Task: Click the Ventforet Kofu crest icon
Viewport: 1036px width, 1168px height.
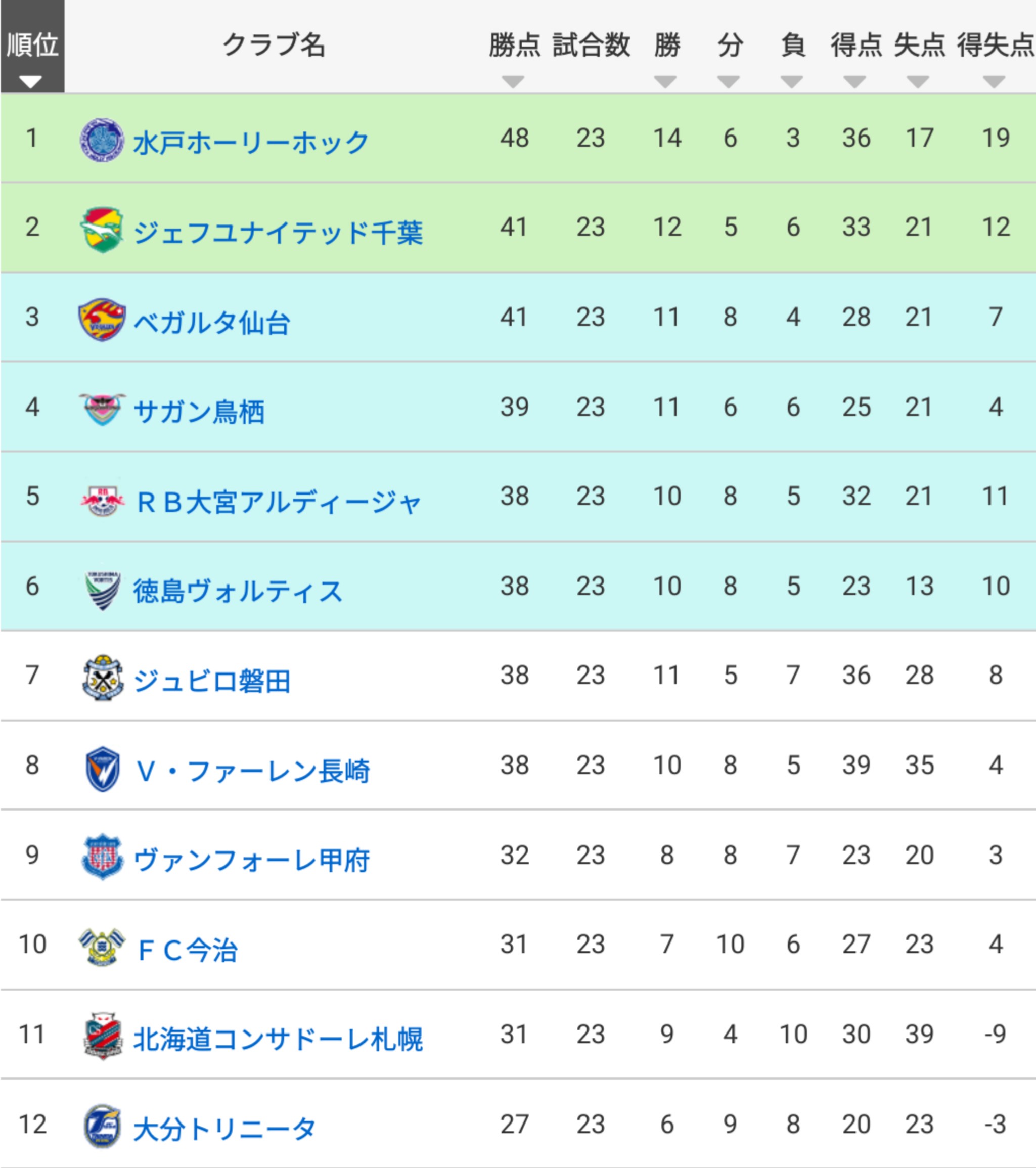Action: [102, 858]
